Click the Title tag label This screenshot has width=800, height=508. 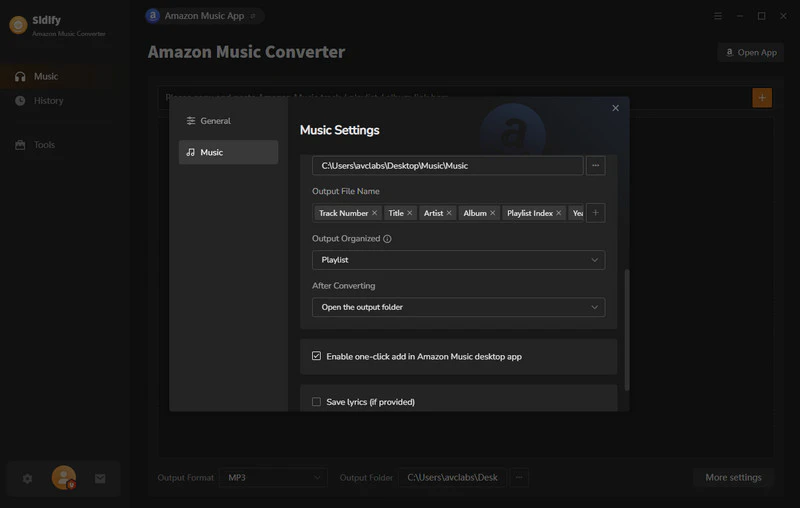[x=396, y=213]
